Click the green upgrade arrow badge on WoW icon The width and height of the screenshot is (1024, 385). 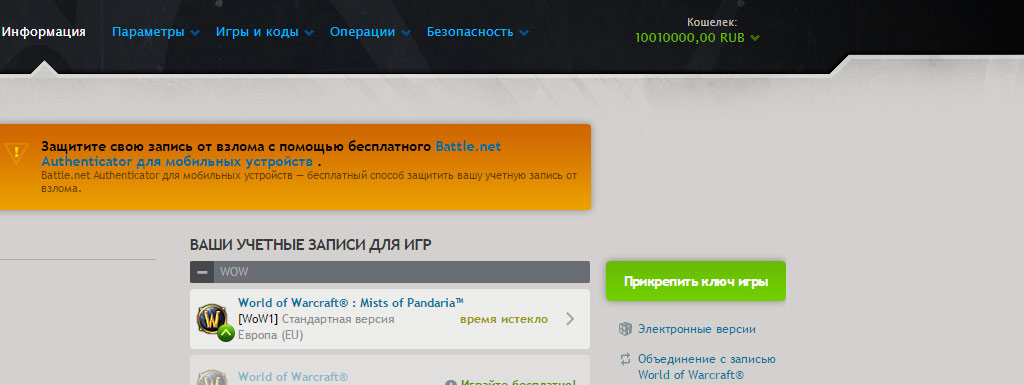pyautogui.click(x=225, y=333)
